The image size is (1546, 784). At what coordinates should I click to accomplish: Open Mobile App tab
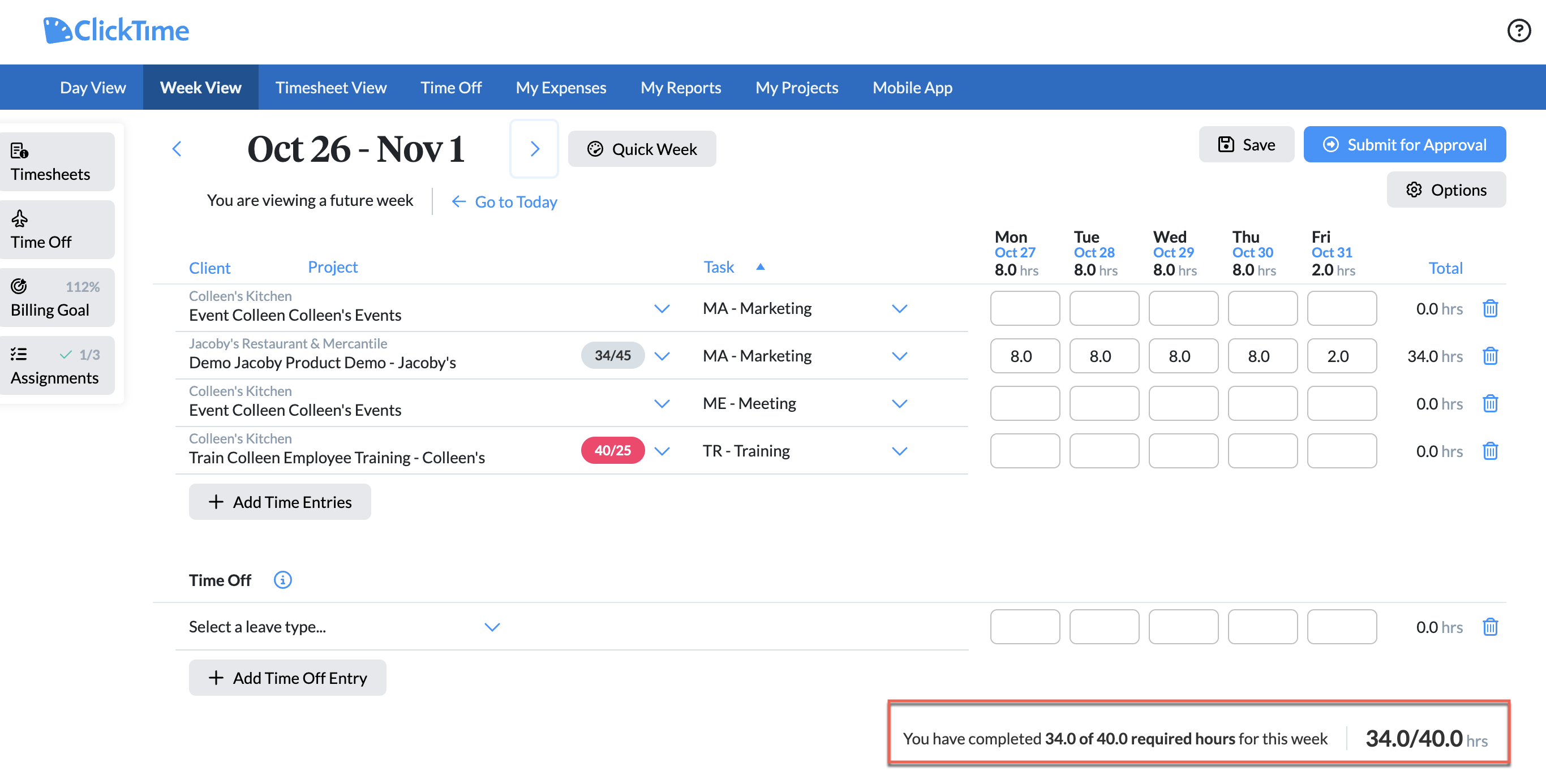click(x=912, y=88)
